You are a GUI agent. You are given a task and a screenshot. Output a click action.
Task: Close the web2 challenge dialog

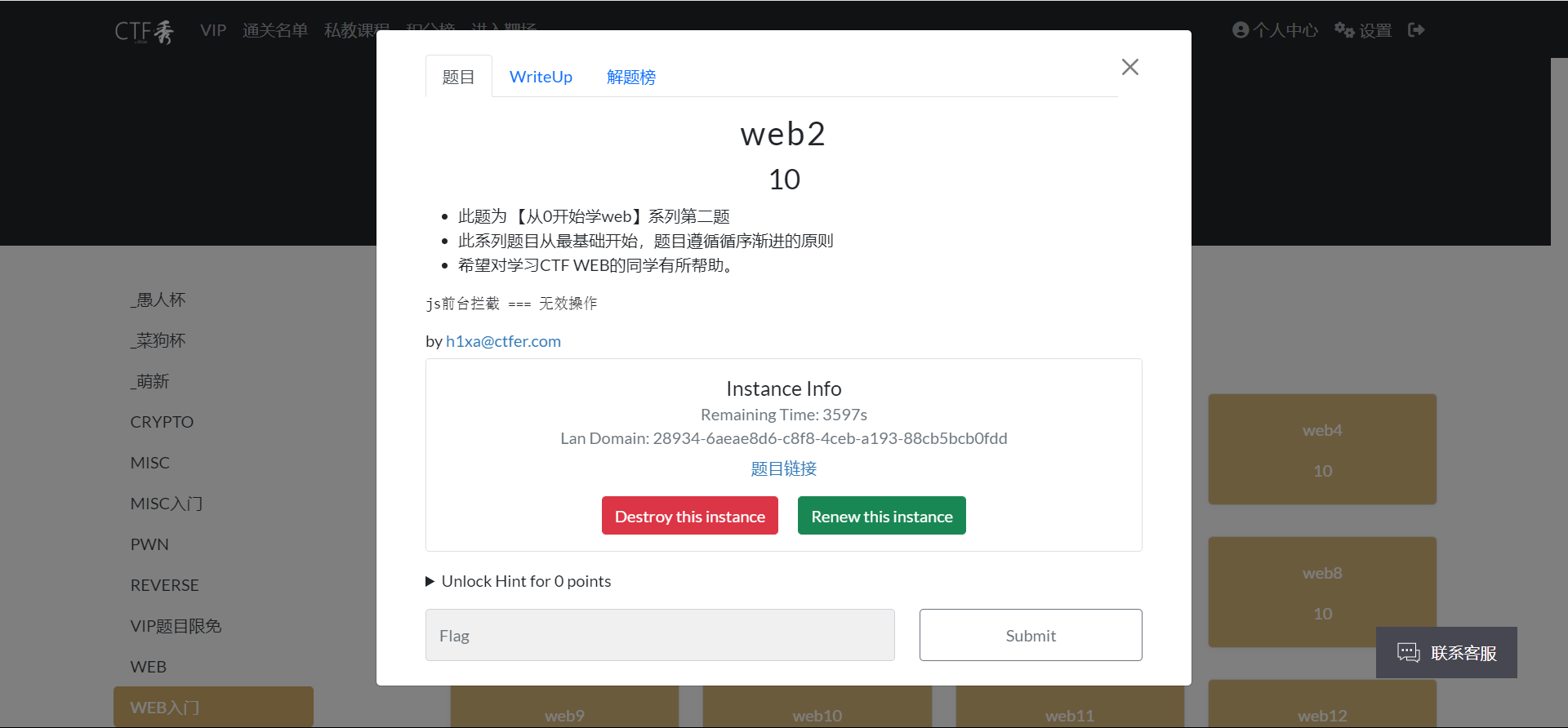tap(1130, 67)
